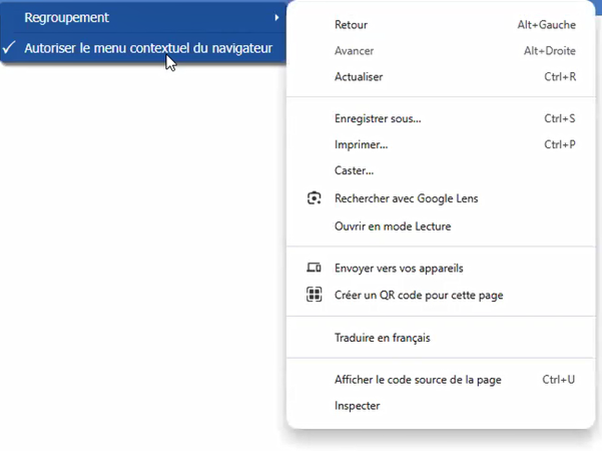This screenshot has width=602, height=451.
Task: Uncheck Autoriser le menu contextuel du navigateur
Action: pos(143,48)
